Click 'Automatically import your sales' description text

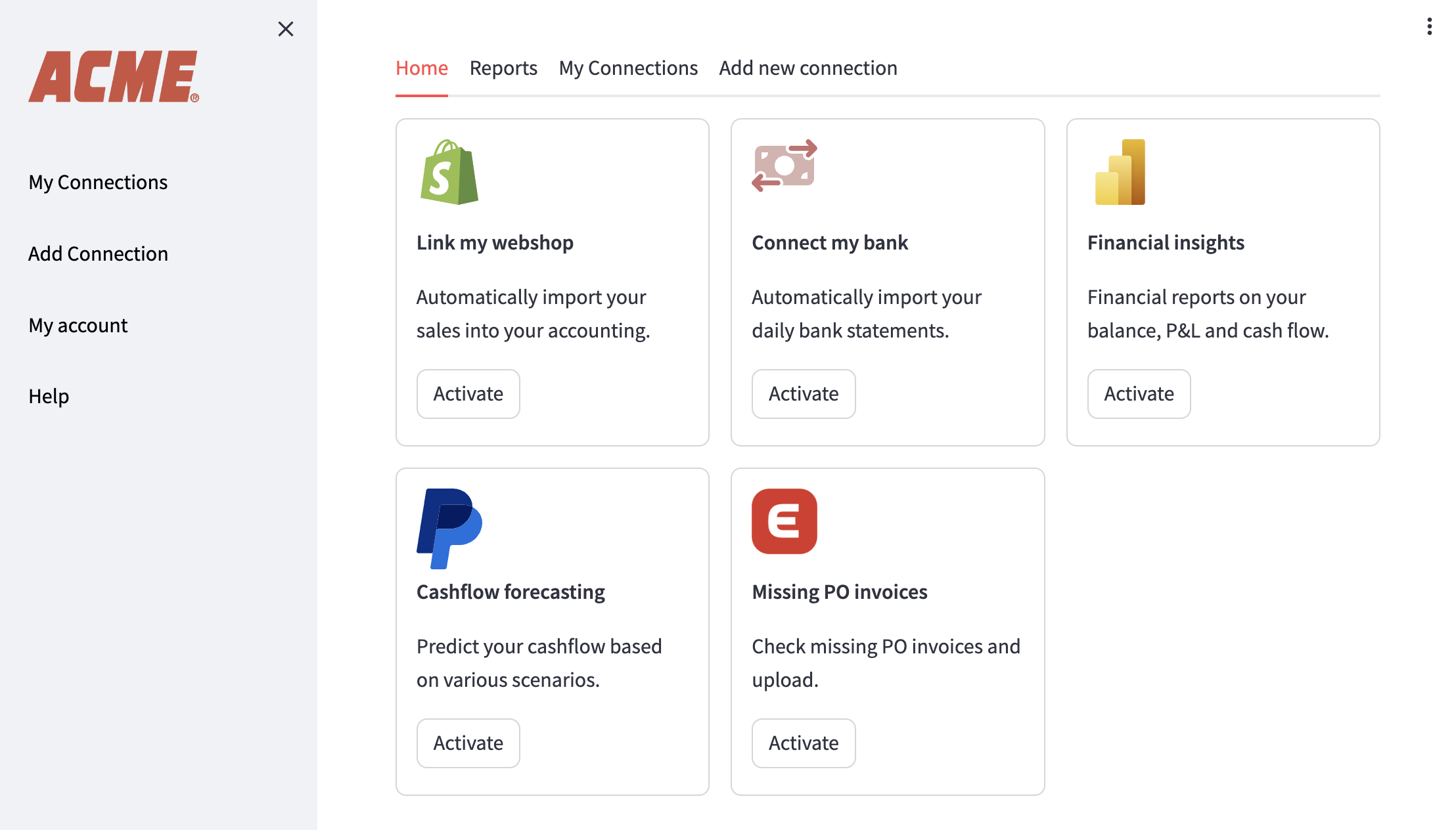click(533, 314)
